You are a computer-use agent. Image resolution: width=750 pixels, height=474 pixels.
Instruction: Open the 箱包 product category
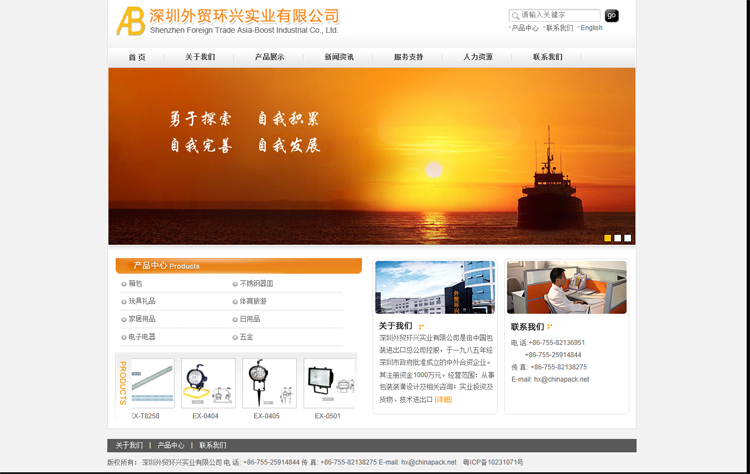(135, 284)
